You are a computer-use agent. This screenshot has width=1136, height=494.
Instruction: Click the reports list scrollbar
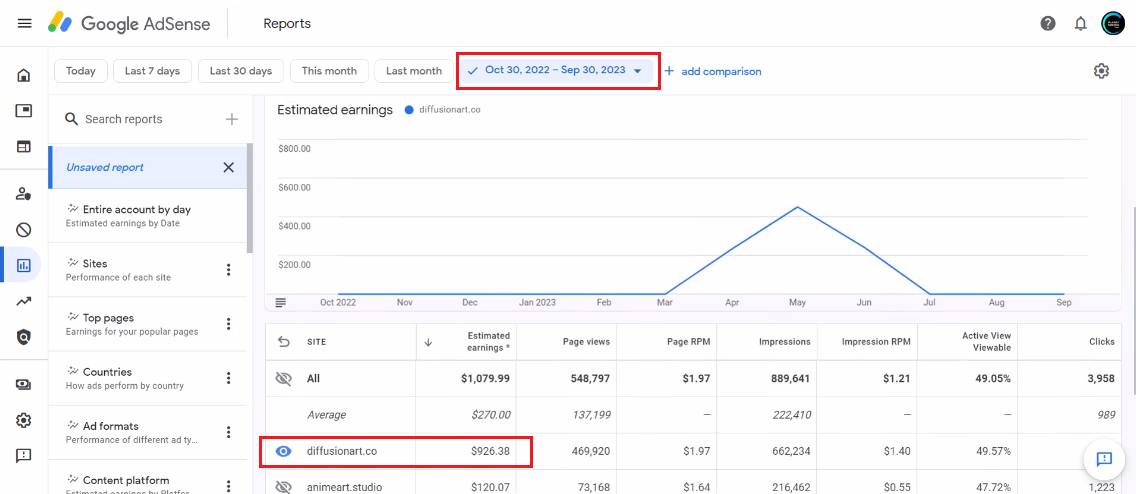(250, 198)
